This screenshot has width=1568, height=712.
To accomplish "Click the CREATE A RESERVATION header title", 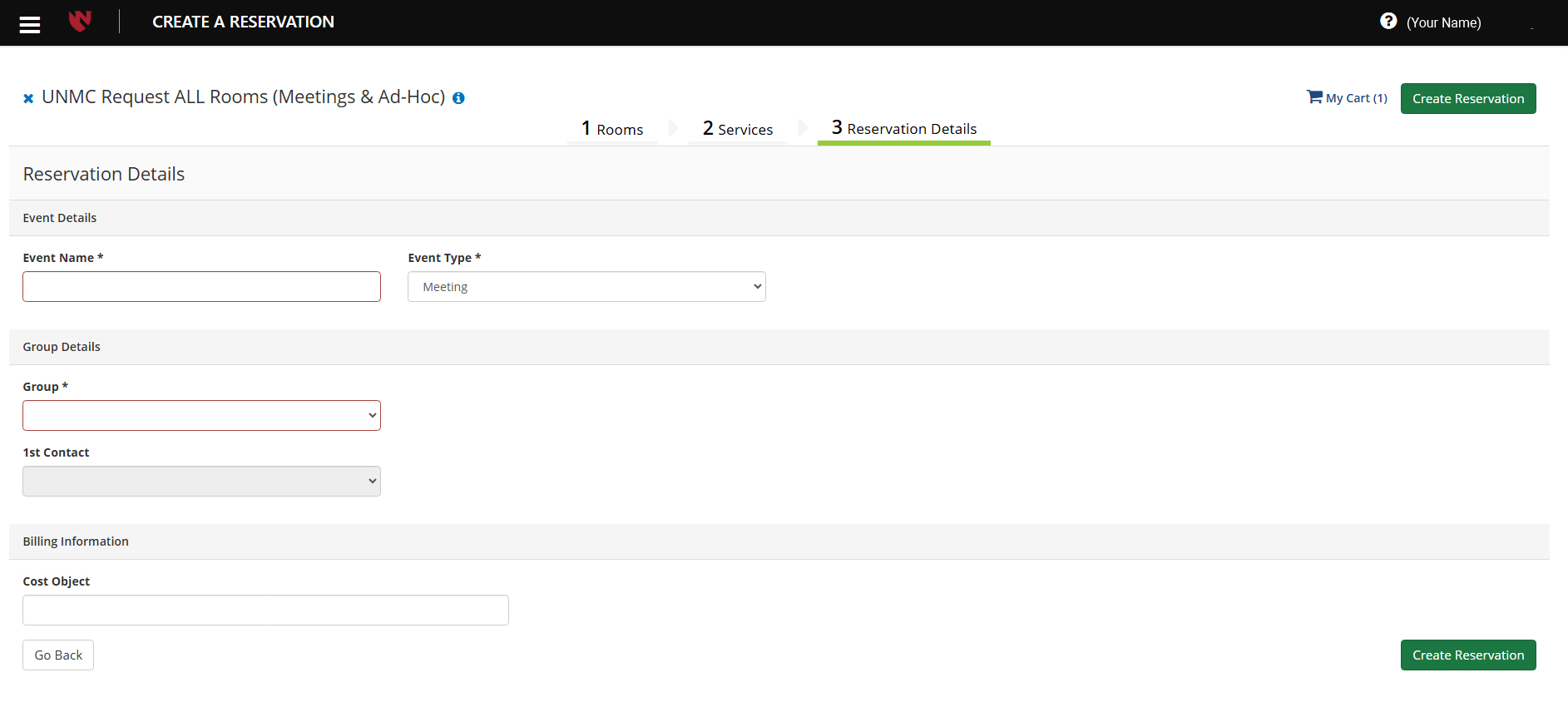I will 243,22.
